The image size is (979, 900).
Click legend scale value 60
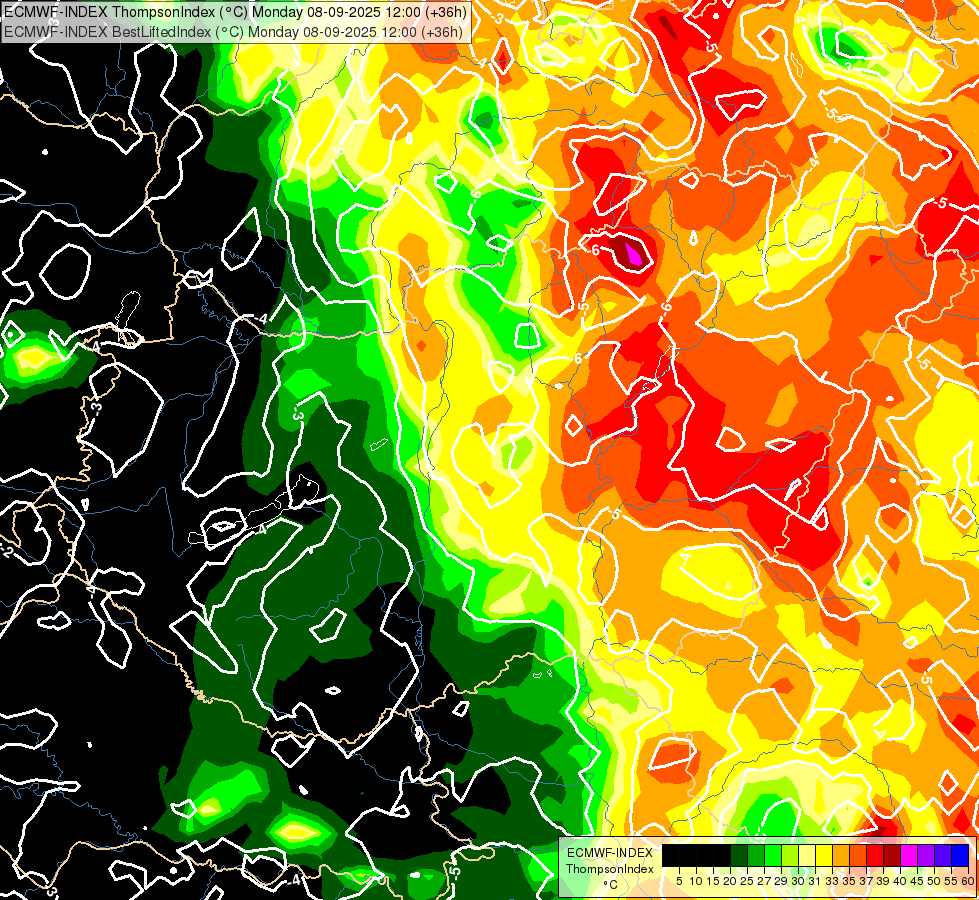pyautogui.click(x=968, y=881)
